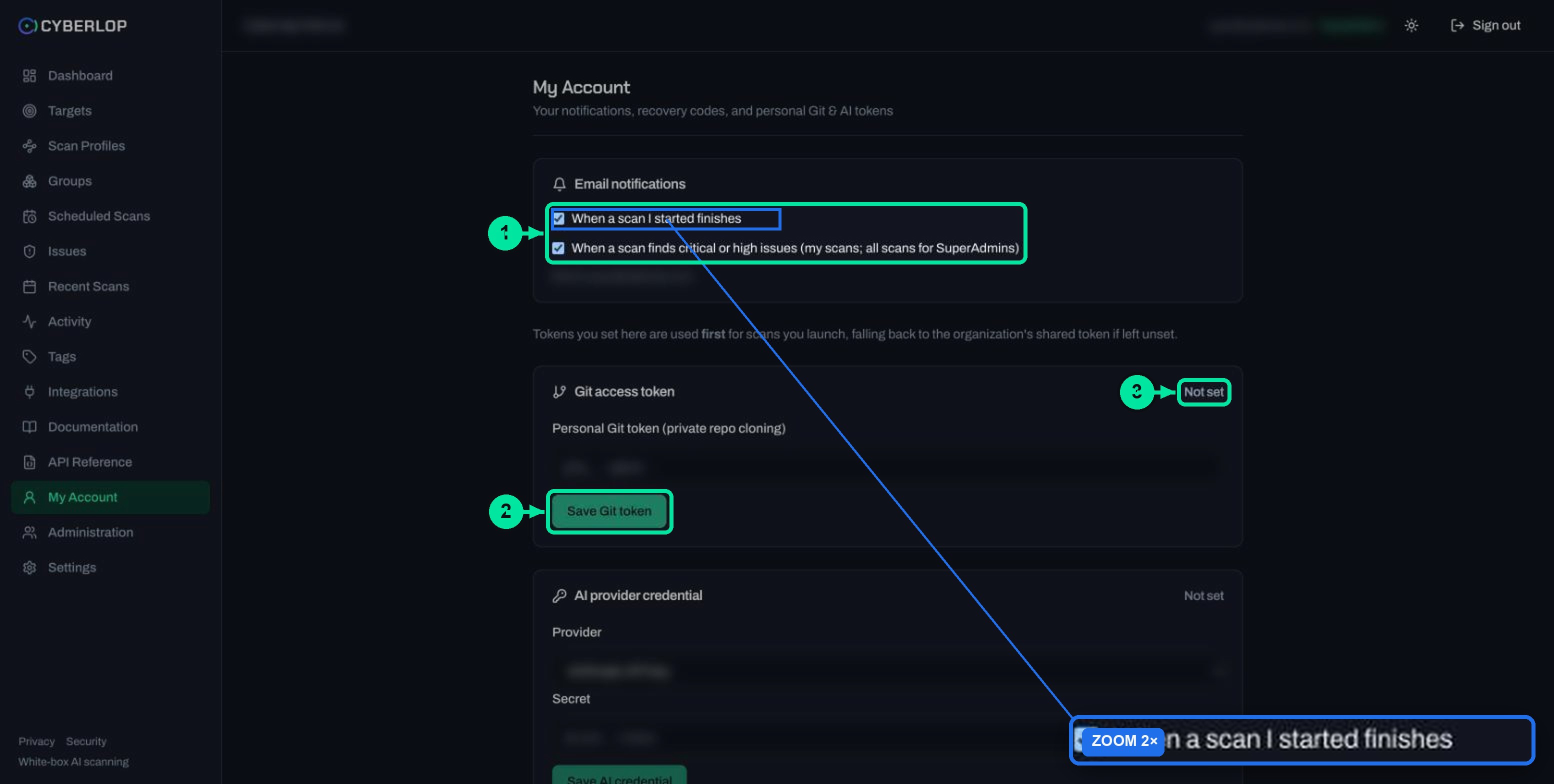Open Dashboard in the sidebar
Image resolution: width=1554 pixels, height=784 pixels.
[x=110, y=75]
